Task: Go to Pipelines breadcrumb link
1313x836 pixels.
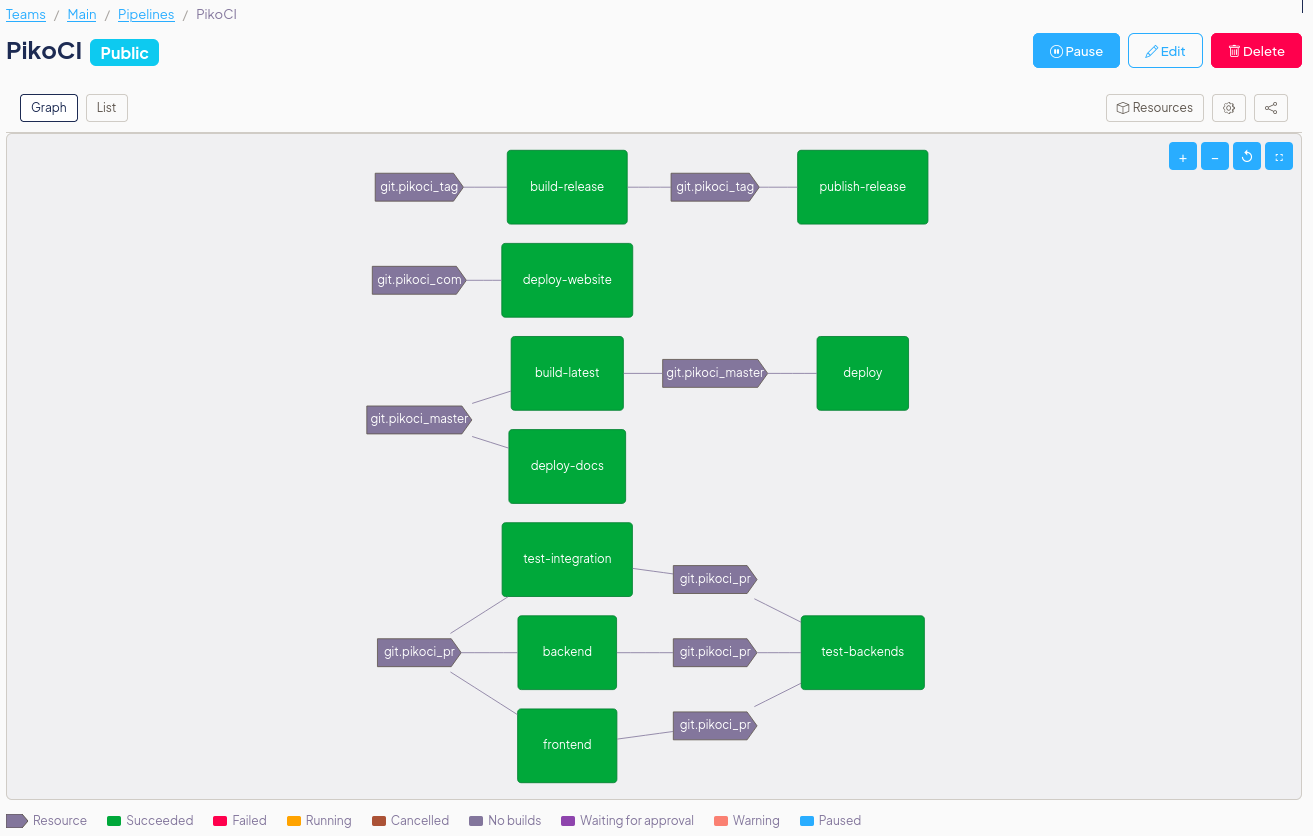Action: click(146, 15)
